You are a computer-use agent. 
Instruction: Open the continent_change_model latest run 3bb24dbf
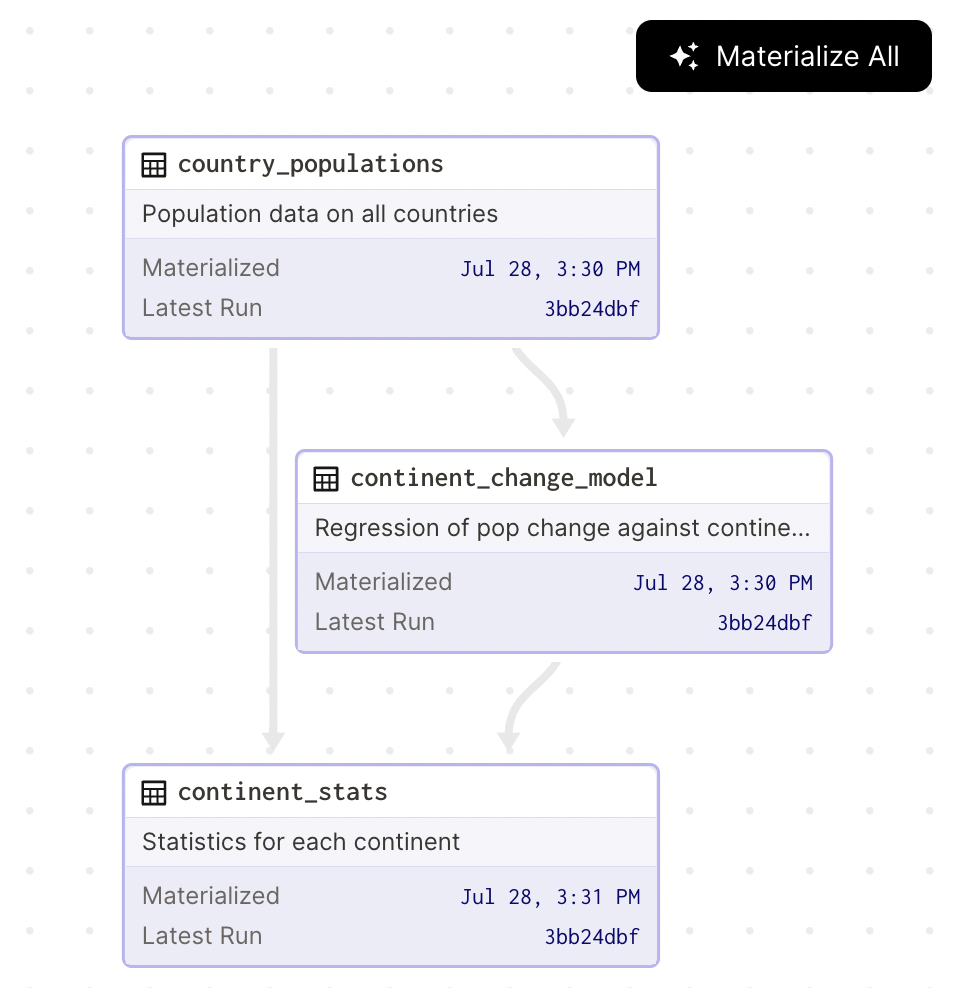pyautogui.click(x=764, y=623)
